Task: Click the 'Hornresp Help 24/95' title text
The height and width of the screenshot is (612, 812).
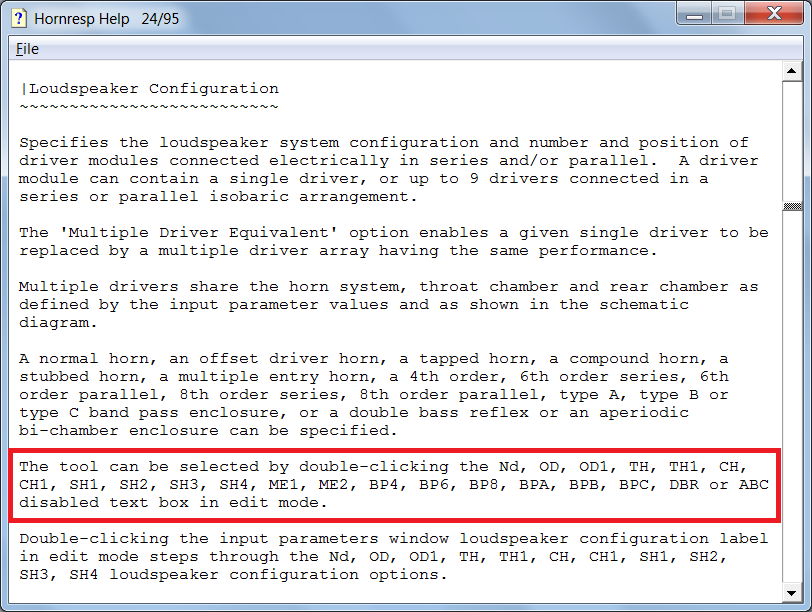Action: point(107,19)
